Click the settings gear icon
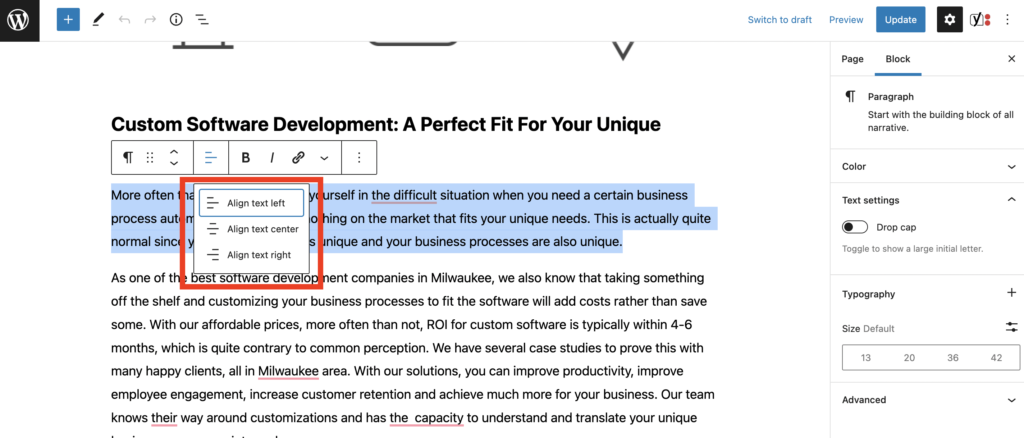Viewport: 1024px width, 438px height. pyautogui.click(x=949, y=19)
